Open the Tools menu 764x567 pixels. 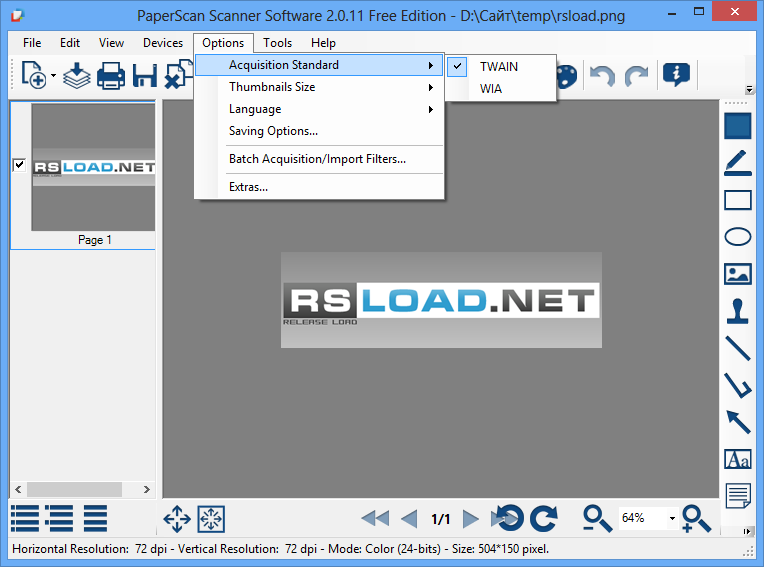pos(277,43)
